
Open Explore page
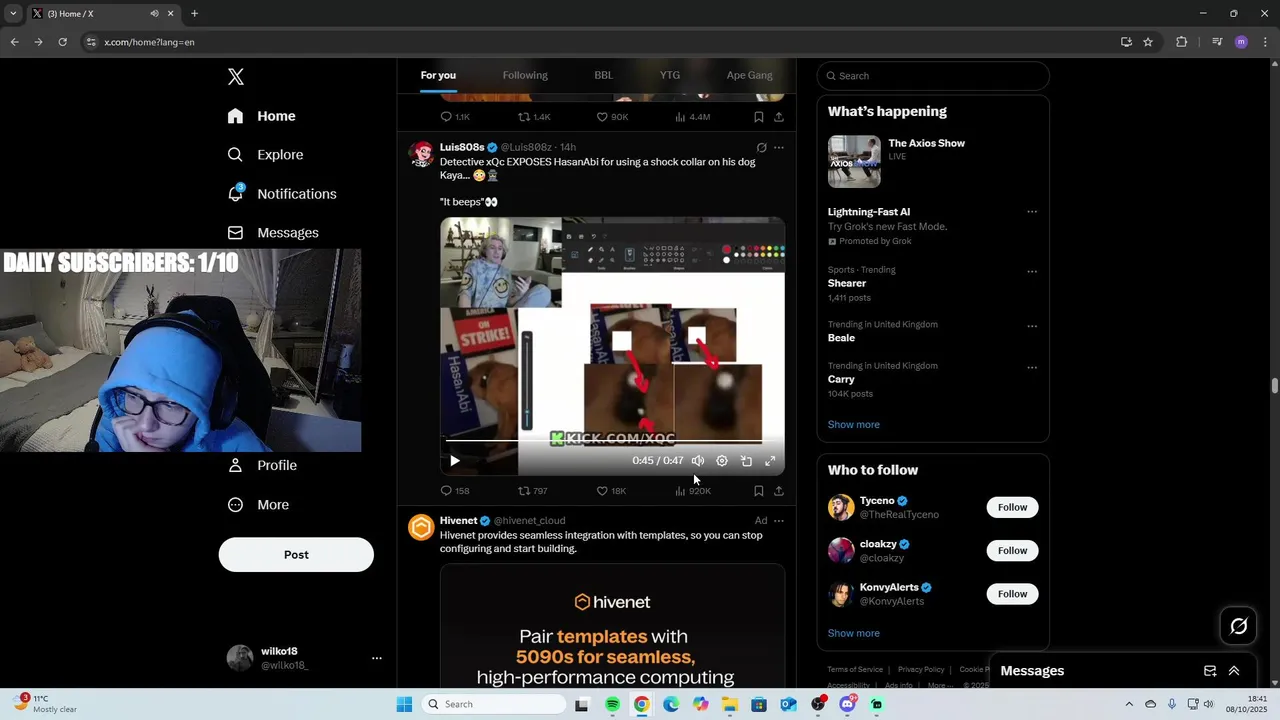pos(265,155)
